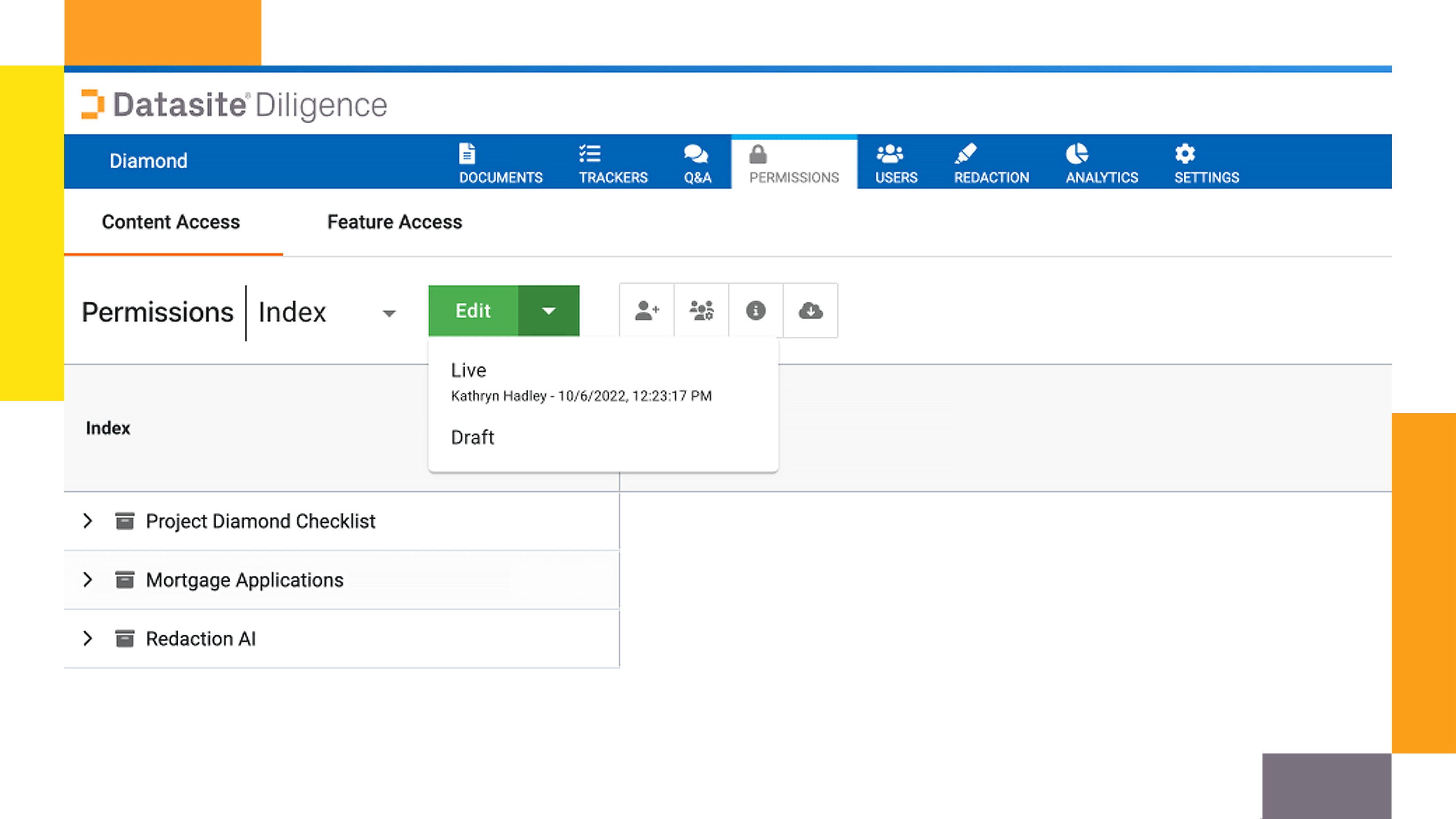Select the Permissions lock tab

tap(794, 163)
